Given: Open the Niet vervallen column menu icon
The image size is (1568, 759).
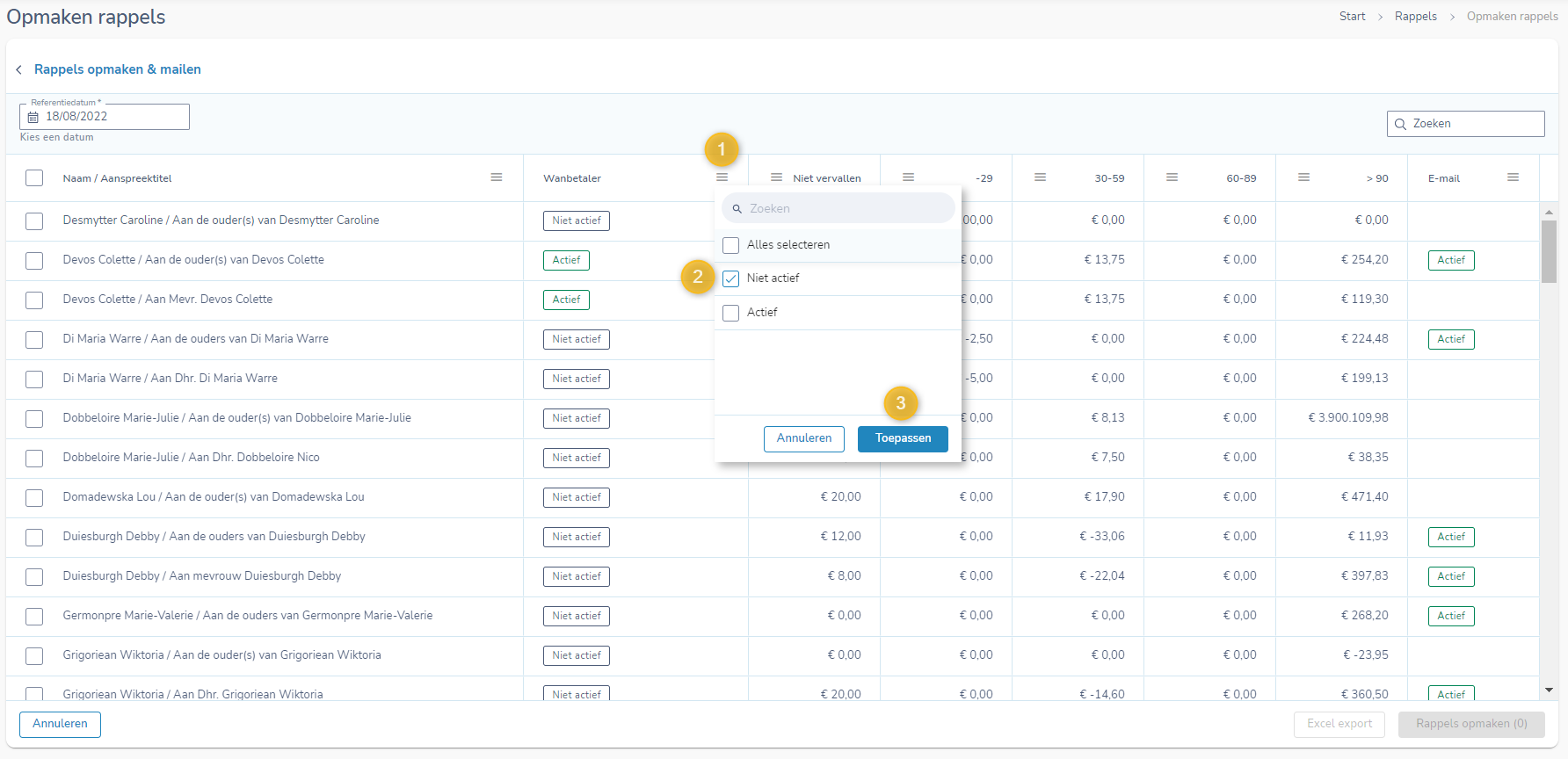Looking at the screenshot, I should [x=776, y=177].
